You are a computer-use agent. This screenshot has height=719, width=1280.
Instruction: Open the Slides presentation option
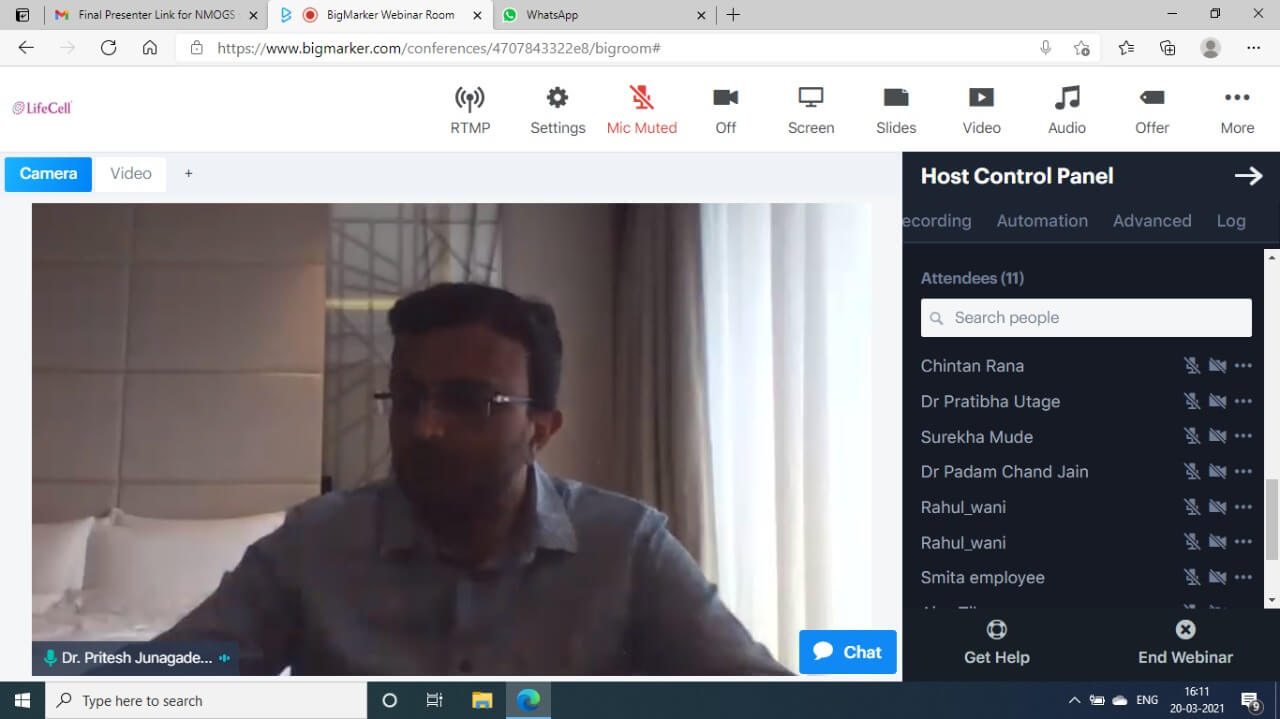896,110
